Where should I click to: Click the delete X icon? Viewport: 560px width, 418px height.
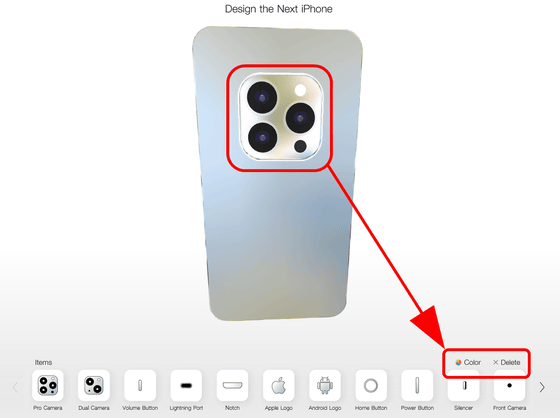click(x=495, y=362)
